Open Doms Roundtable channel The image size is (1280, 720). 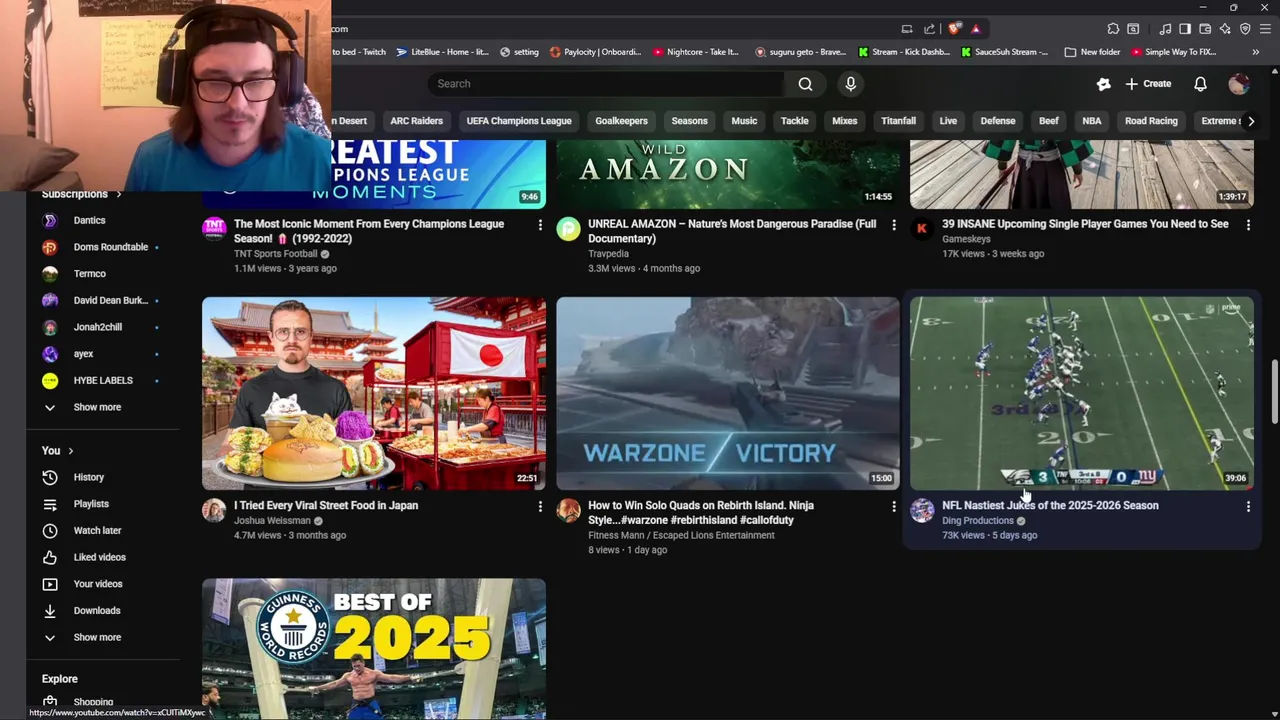coord(110,247)
